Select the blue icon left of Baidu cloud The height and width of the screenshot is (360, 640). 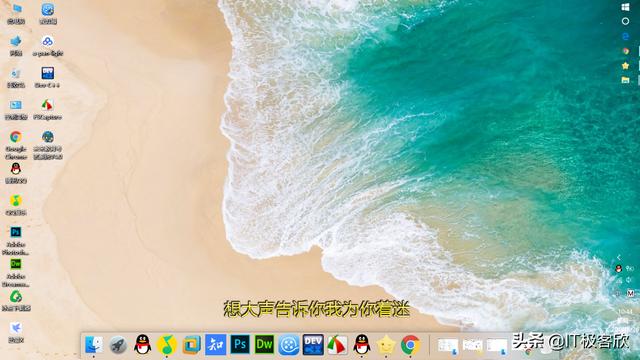click(x=16, y=45)
